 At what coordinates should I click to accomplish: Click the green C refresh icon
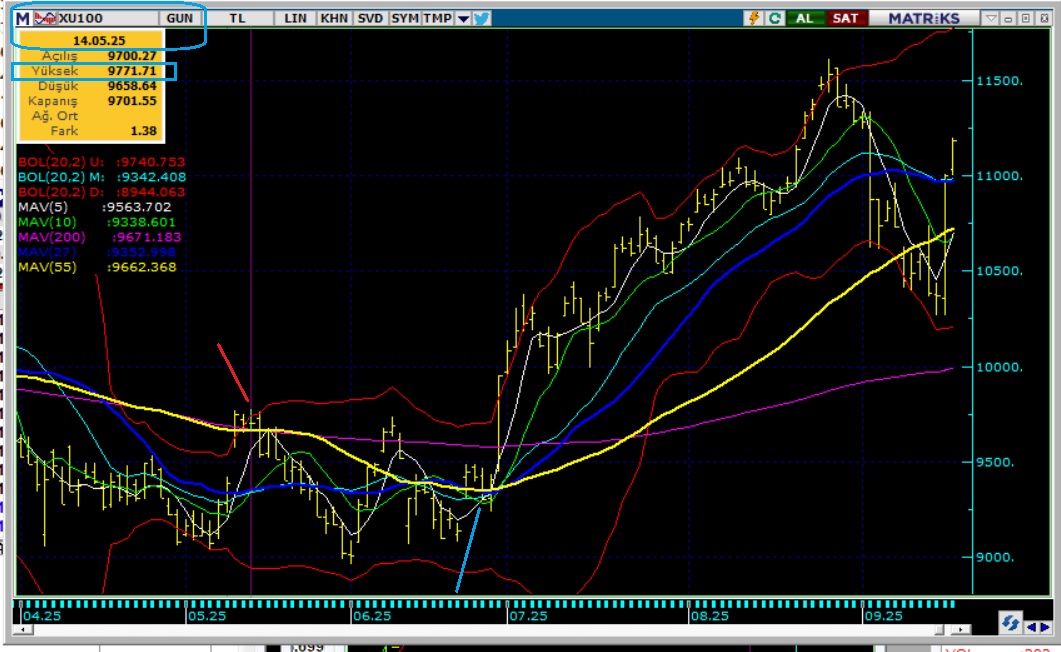click(774, 18)
